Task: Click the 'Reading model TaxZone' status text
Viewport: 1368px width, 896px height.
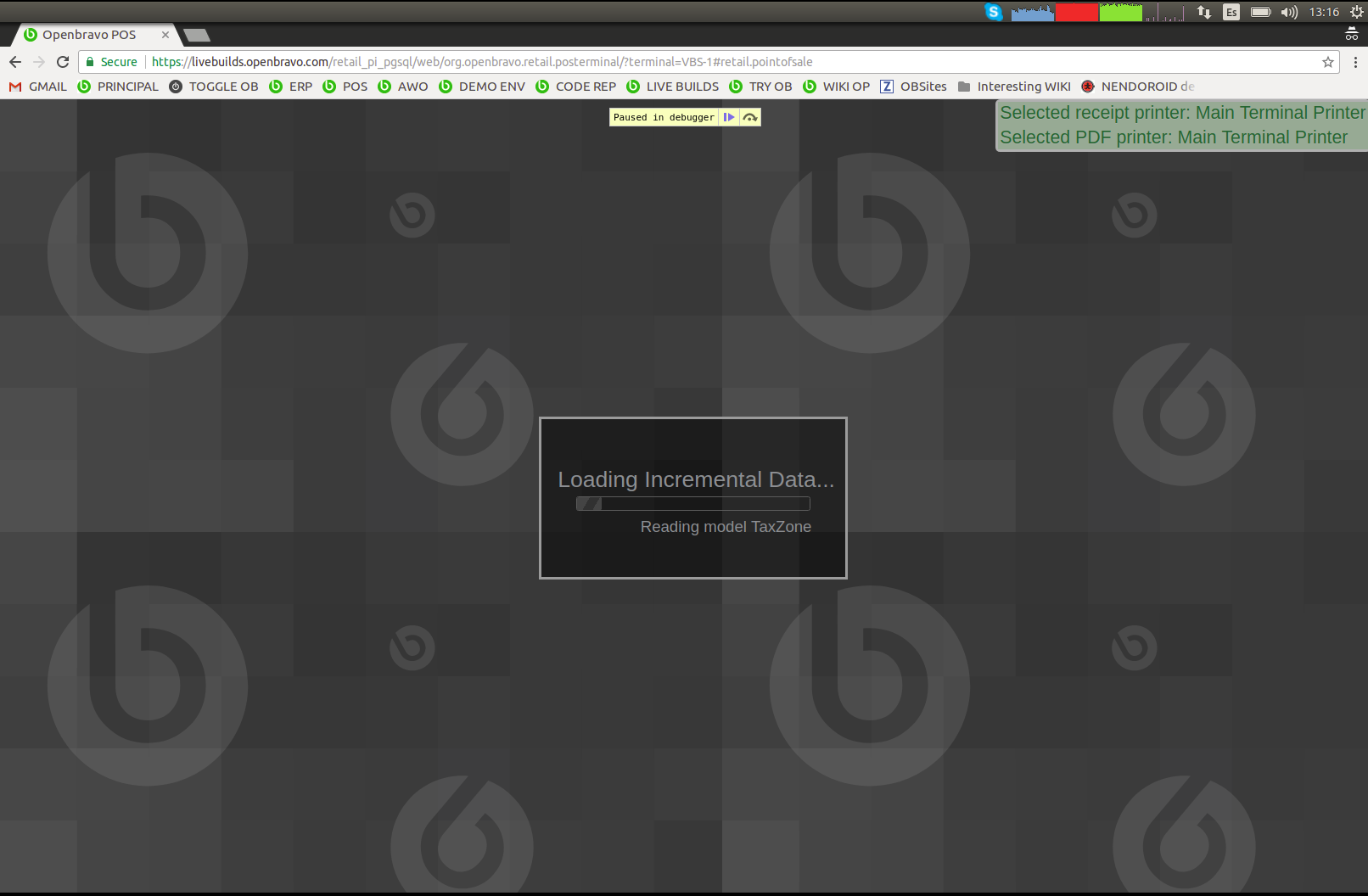Action: click(726, 527)
